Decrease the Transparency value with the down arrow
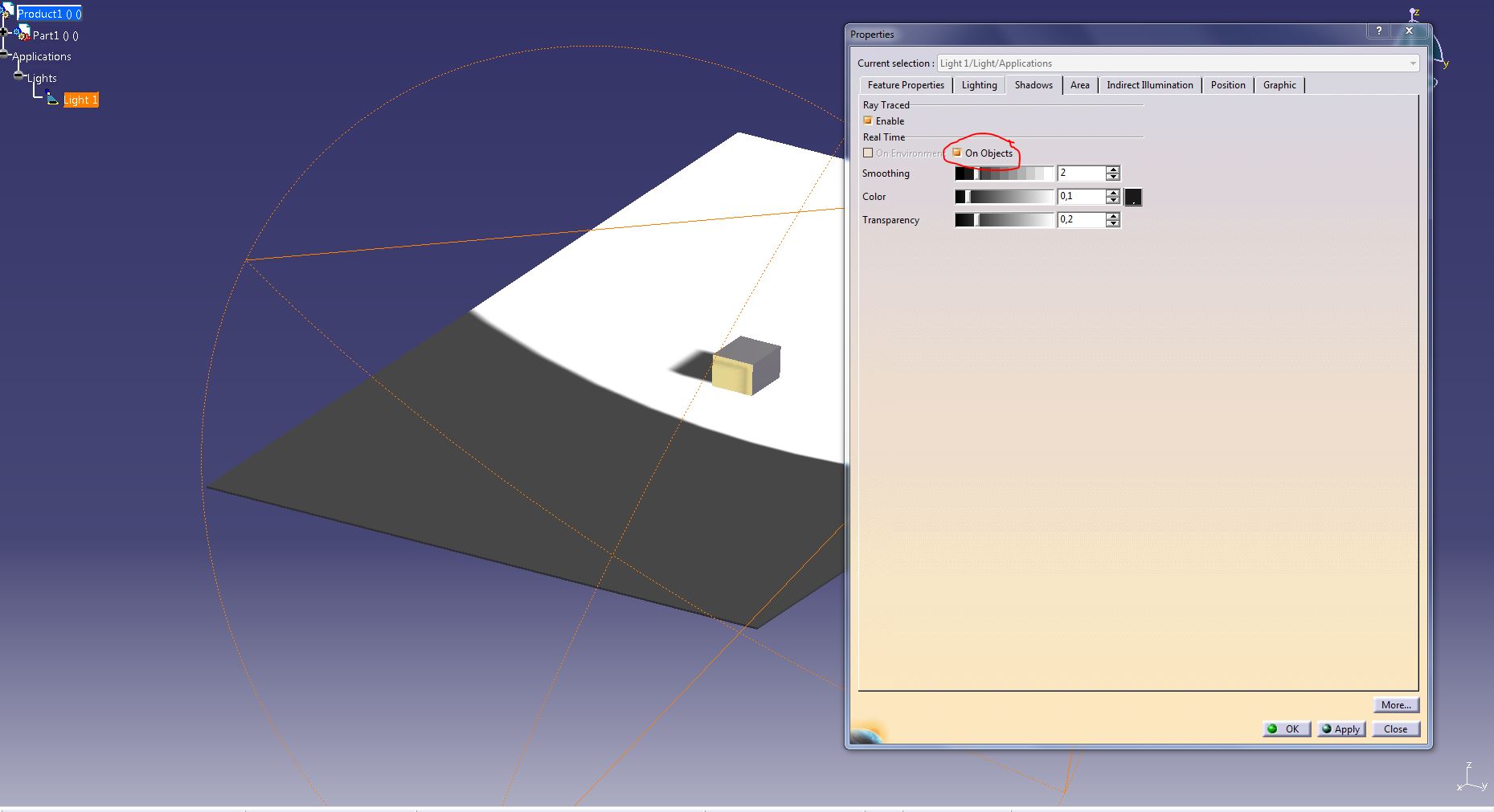 pyautogui.click(x=1113, y=223)
